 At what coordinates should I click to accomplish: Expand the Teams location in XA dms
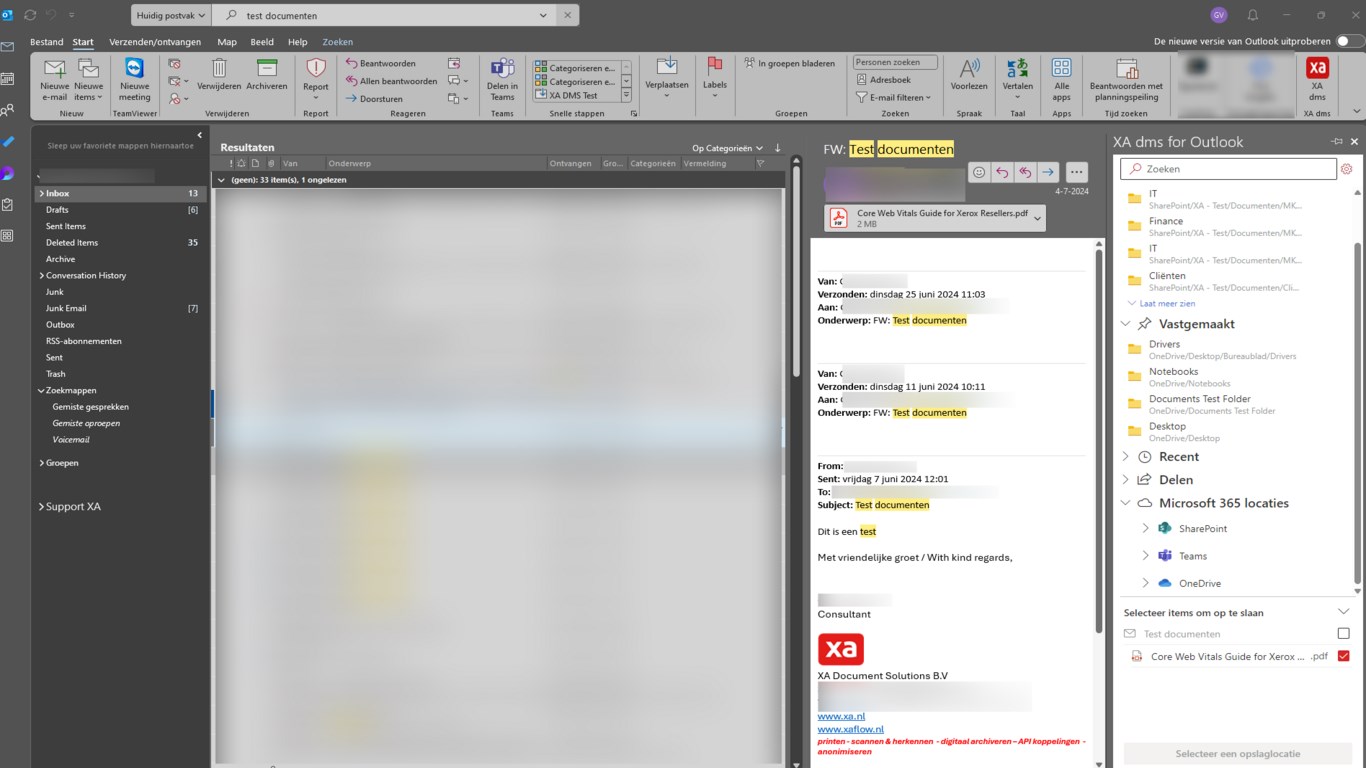(x=1146, y=556)
